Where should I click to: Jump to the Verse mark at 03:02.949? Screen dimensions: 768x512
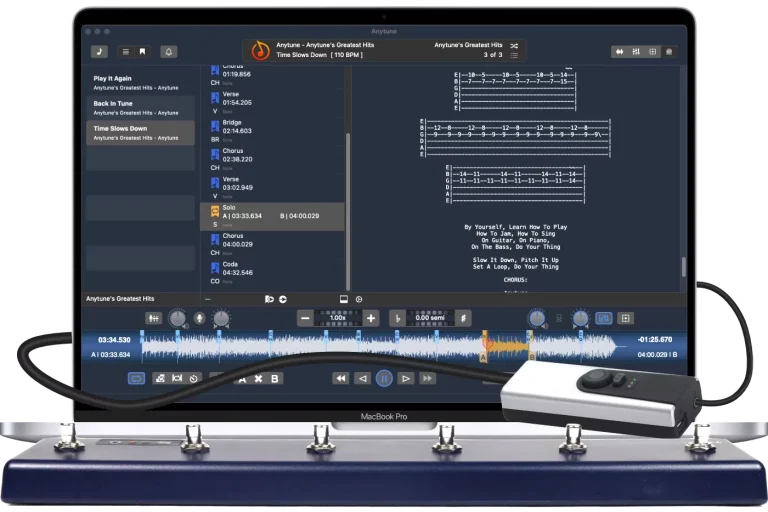tap(272, 188)
